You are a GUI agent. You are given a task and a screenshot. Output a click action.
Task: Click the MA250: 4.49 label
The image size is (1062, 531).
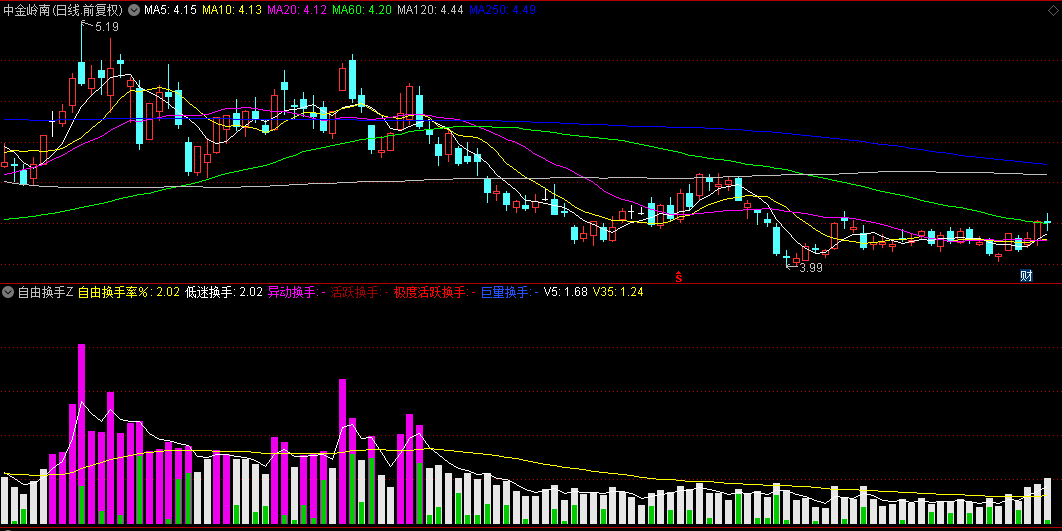coord(502,10)
